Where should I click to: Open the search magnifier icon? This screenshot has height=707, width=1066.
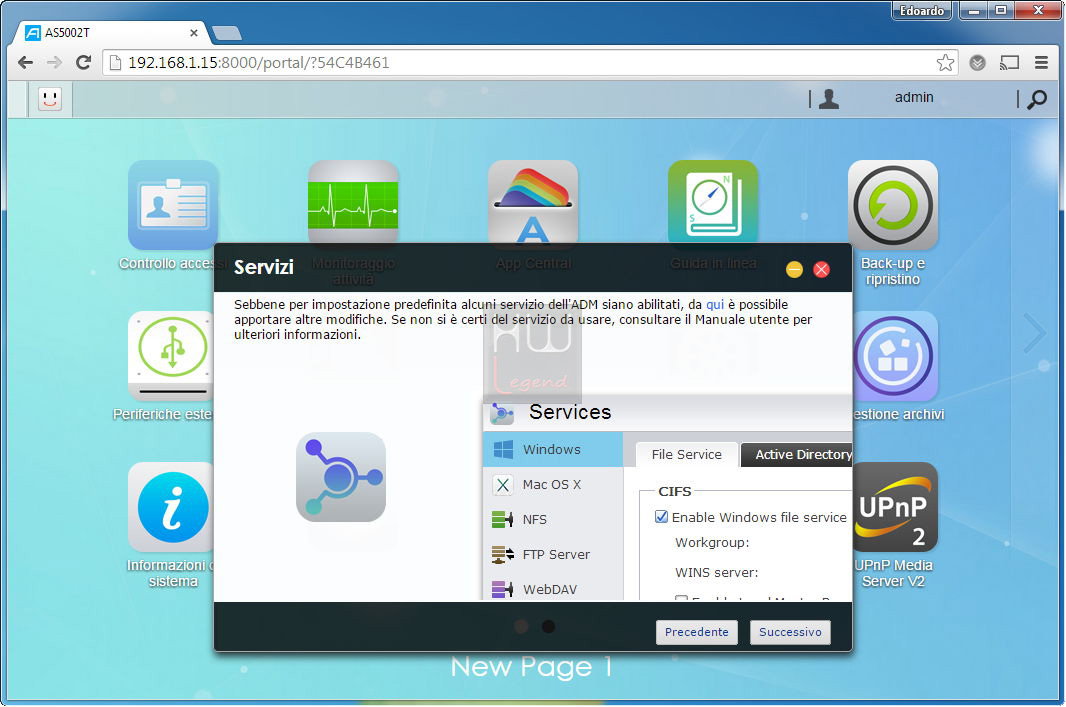tap(1037, 99)
